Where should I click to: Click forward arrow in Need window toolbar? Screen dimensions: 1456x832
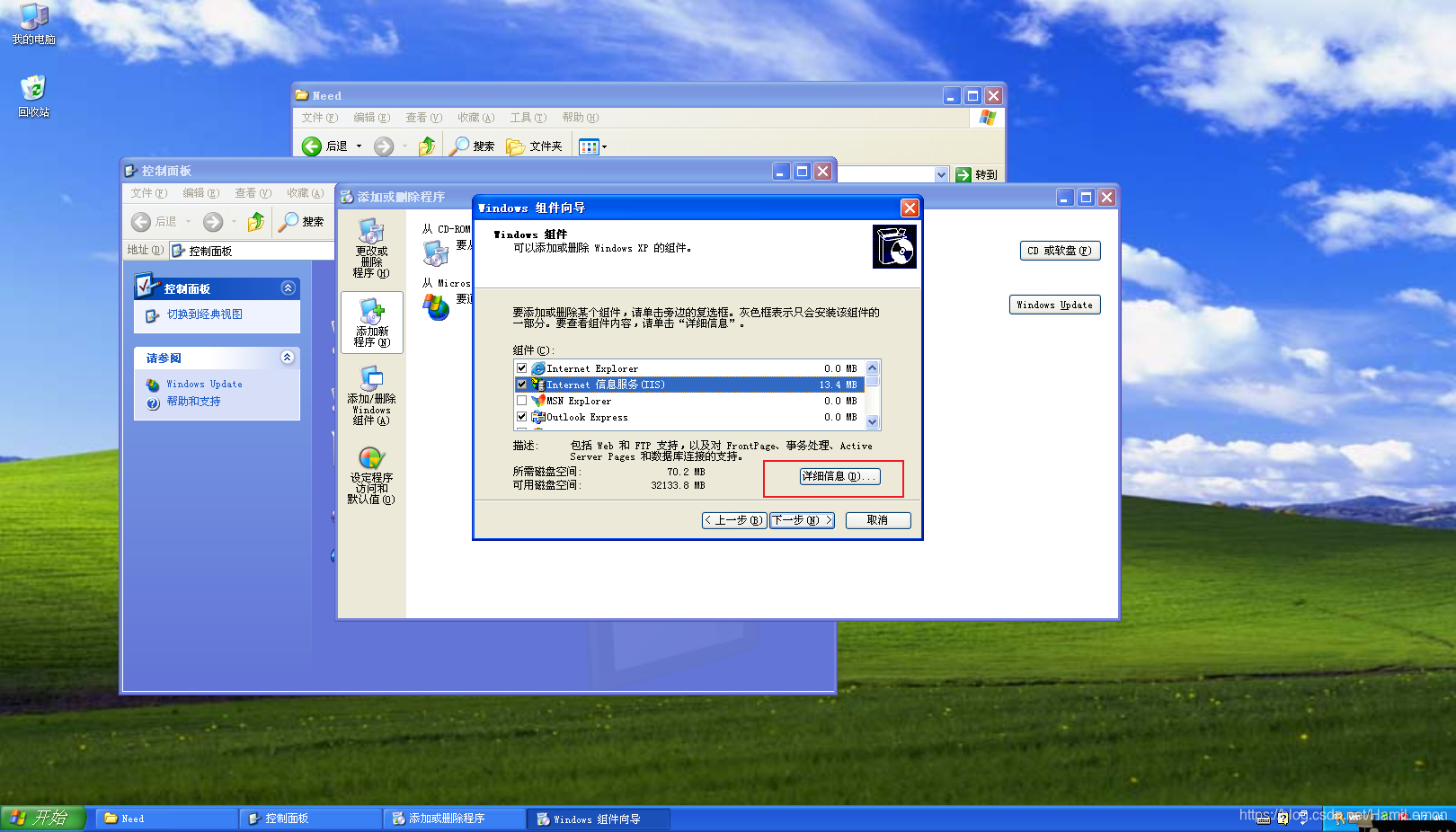[384, 146]
